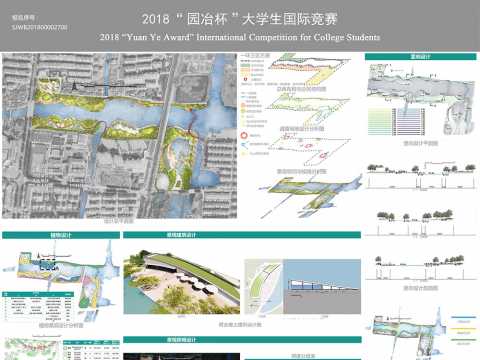
Task: Select the second exploded axonometric layer diagram
Action: click(309, 109)
